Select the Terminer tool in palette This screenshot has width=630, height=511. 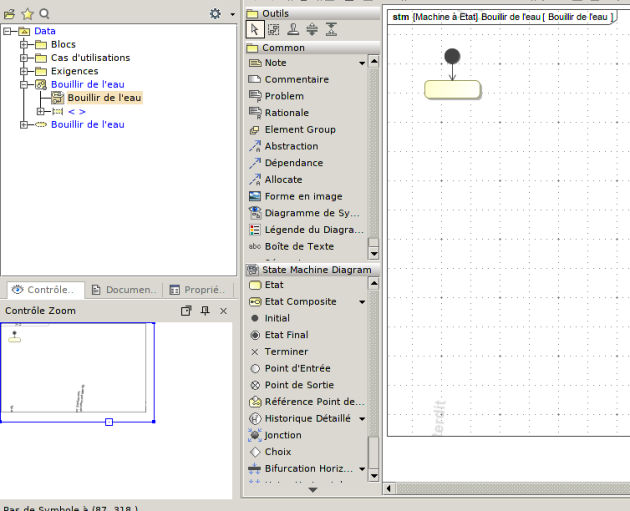(286, 352)
